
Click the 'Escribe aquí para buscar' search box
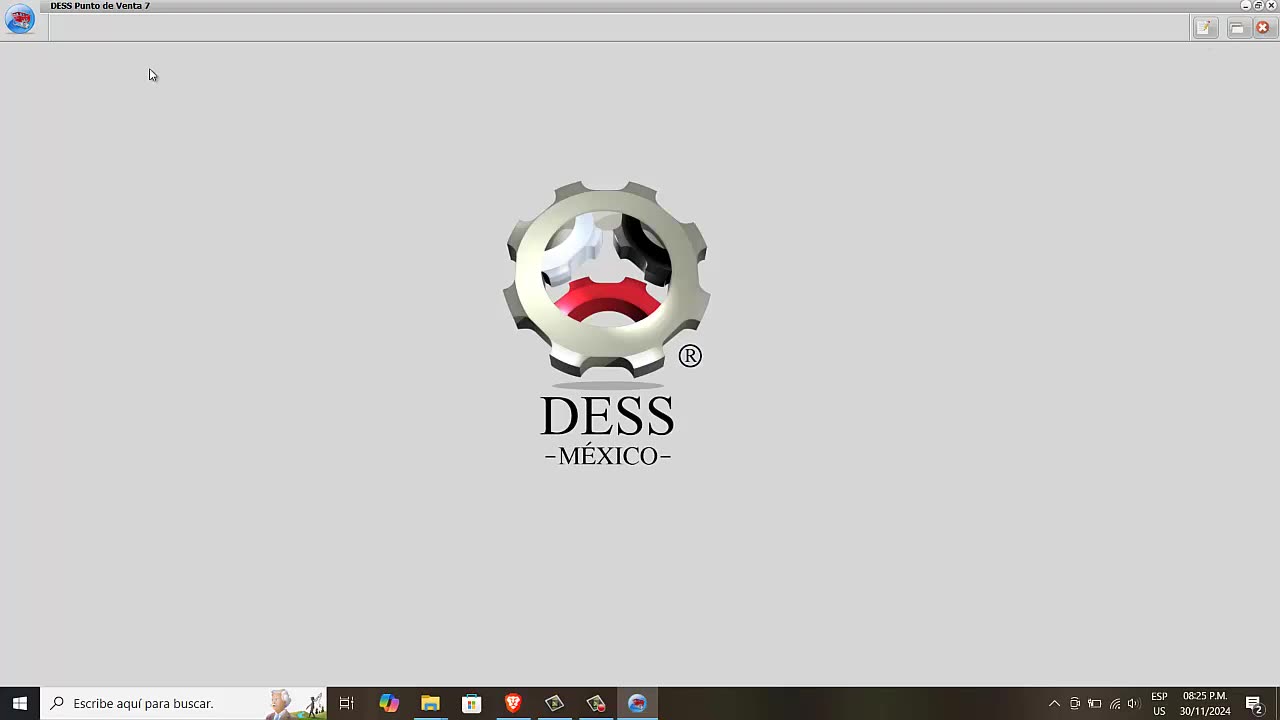[x=183, y=704]
